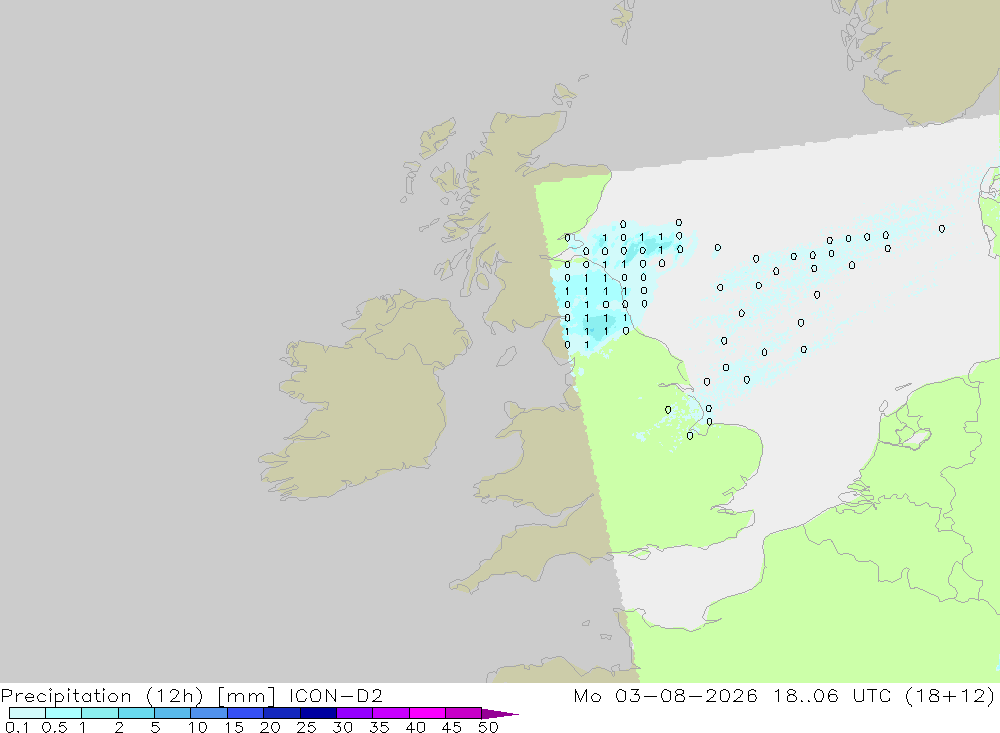Click the "18..06 UTC" time range
The height and width of the screenshot is (733, 1000).
point(832,695)
